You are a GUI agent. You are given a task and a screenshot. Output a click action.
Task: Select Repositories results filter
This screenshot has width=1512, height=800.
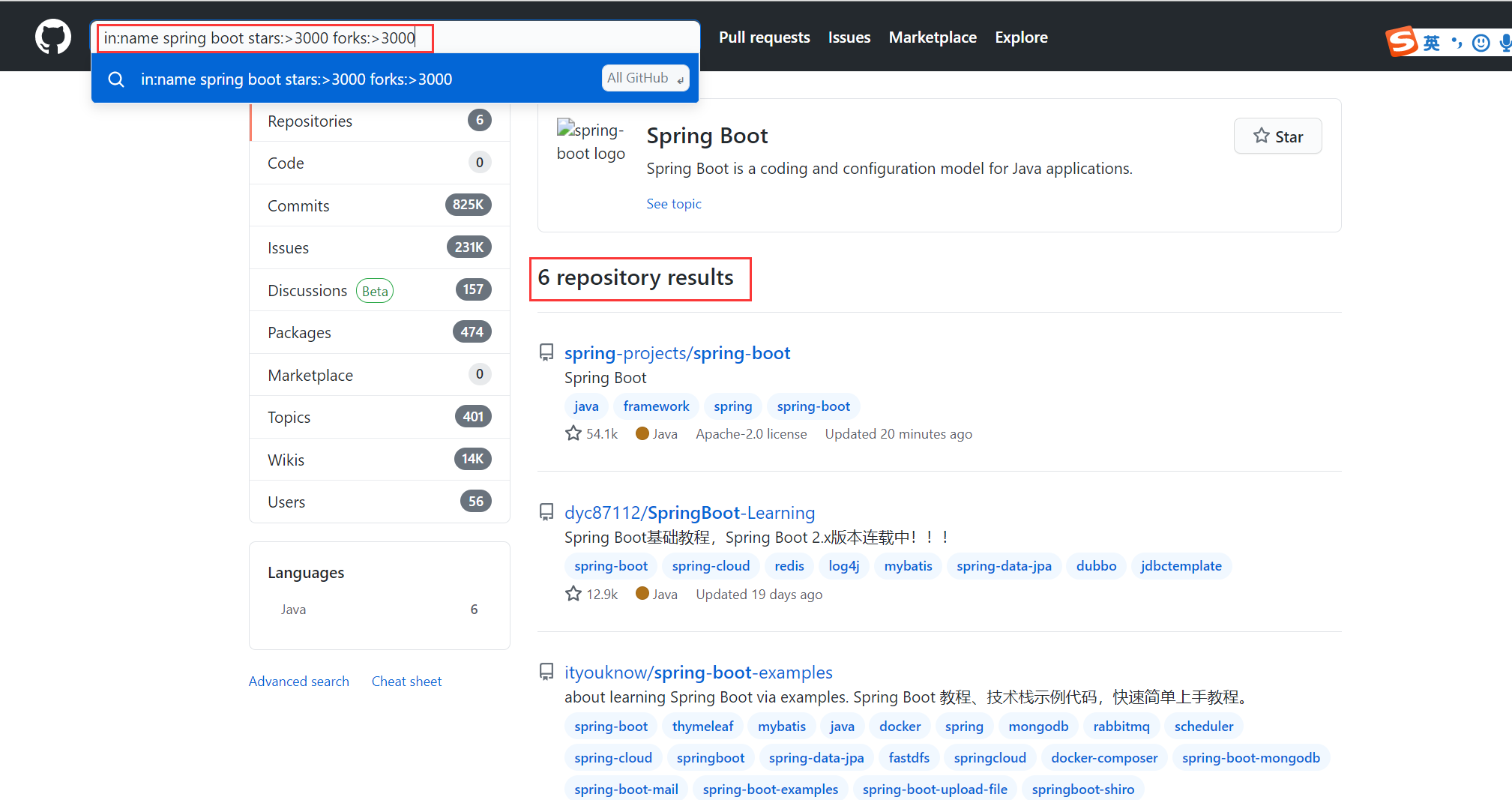tap(379, 121)
